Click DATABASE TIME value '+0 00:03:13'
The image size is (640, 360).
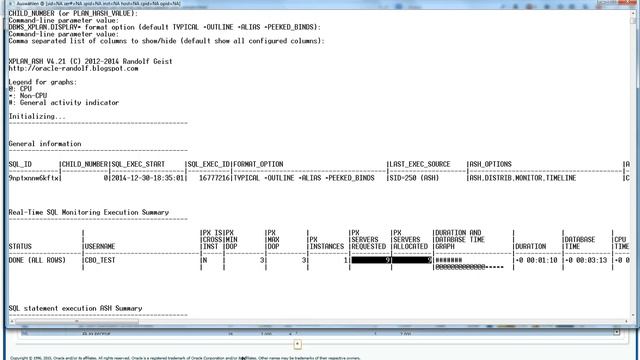pos(587,260)
